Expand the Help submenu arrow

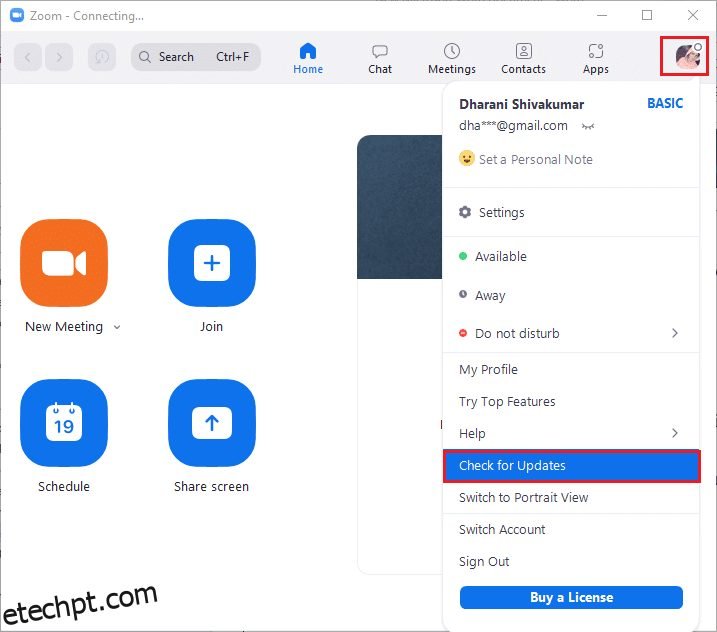tap(675, 433)
